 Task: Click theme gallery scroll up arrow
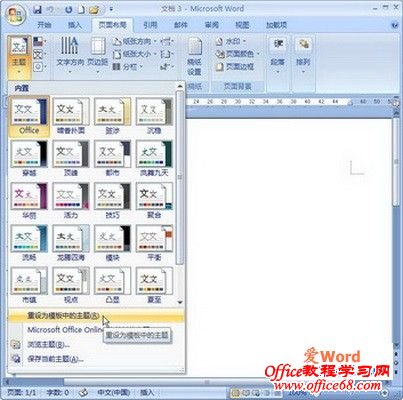coord(180,86)
